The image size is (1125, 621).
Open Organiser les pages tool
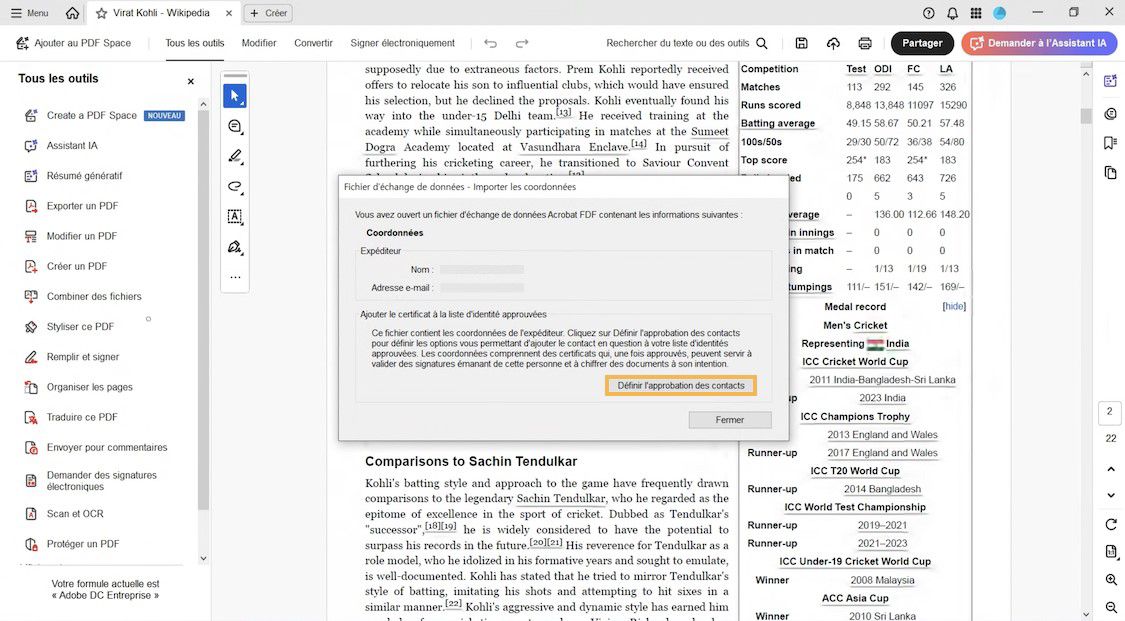[89, 387]
